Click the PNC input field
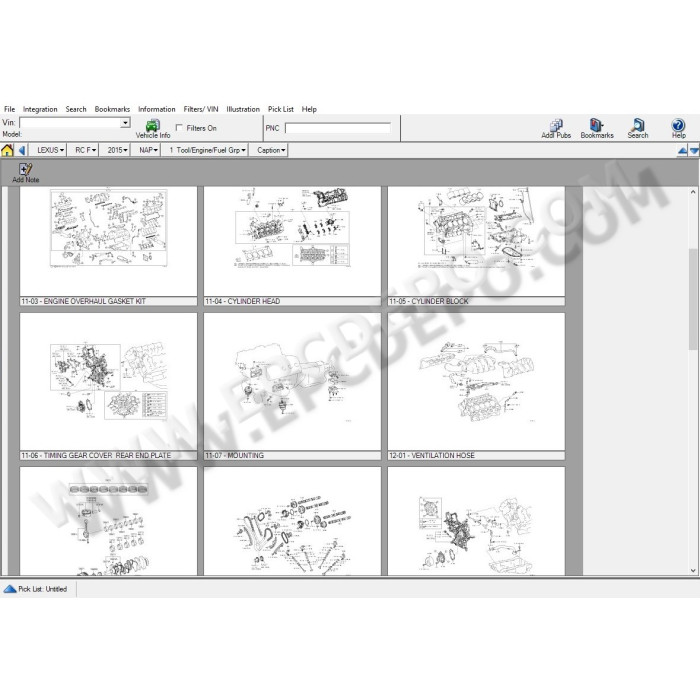 click(x=338, y=128)
